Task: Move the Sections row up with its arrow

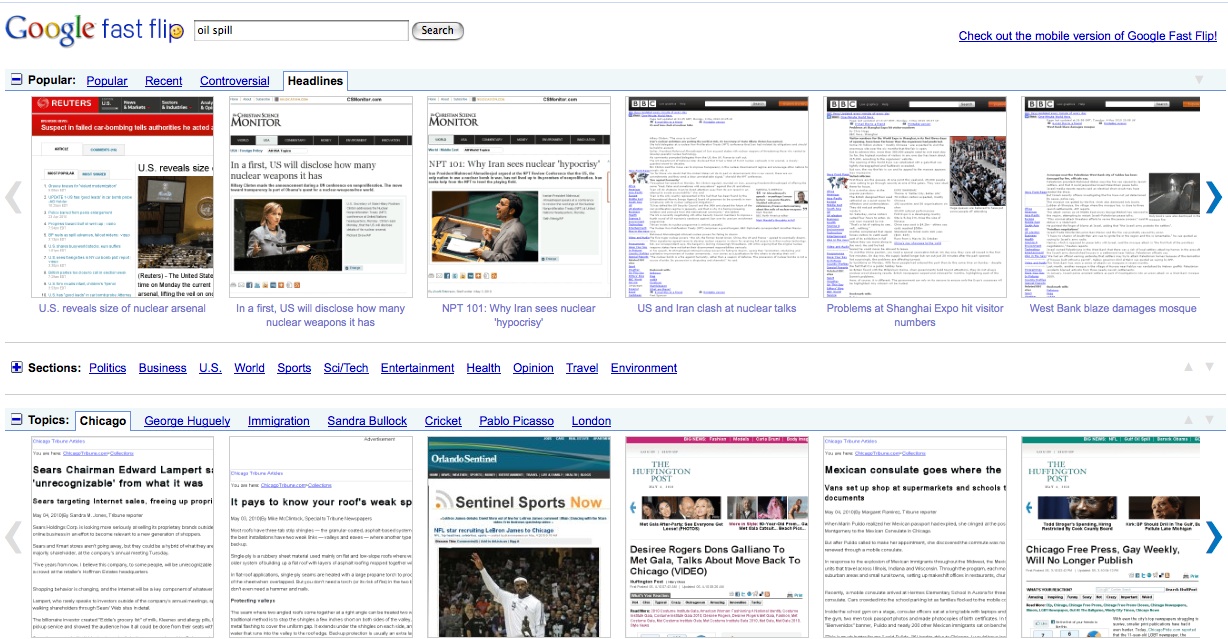Action: click(1188, 367)
